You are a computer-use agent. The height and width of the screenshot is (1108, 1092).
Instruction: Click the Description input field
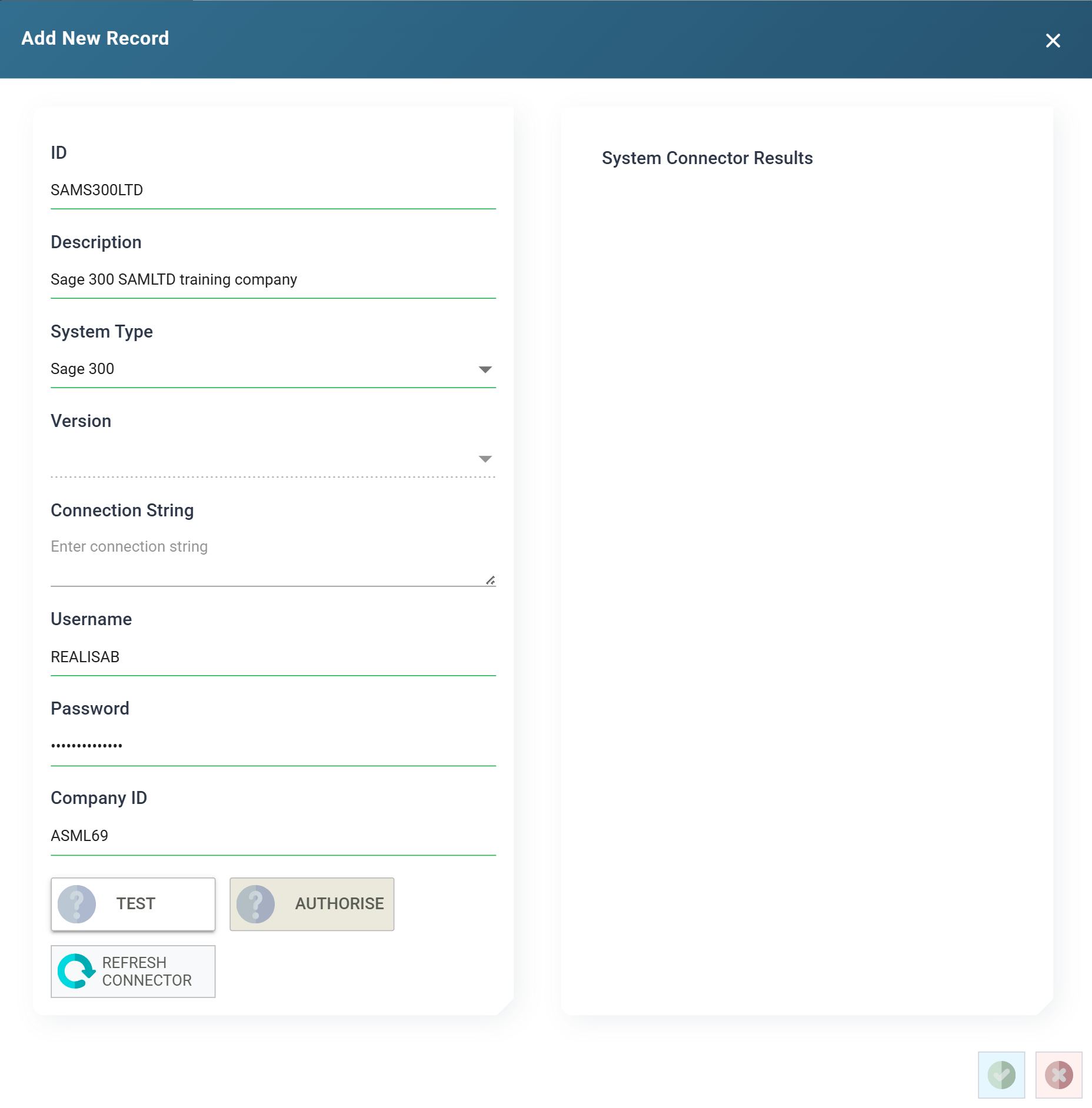coord(273,279)
